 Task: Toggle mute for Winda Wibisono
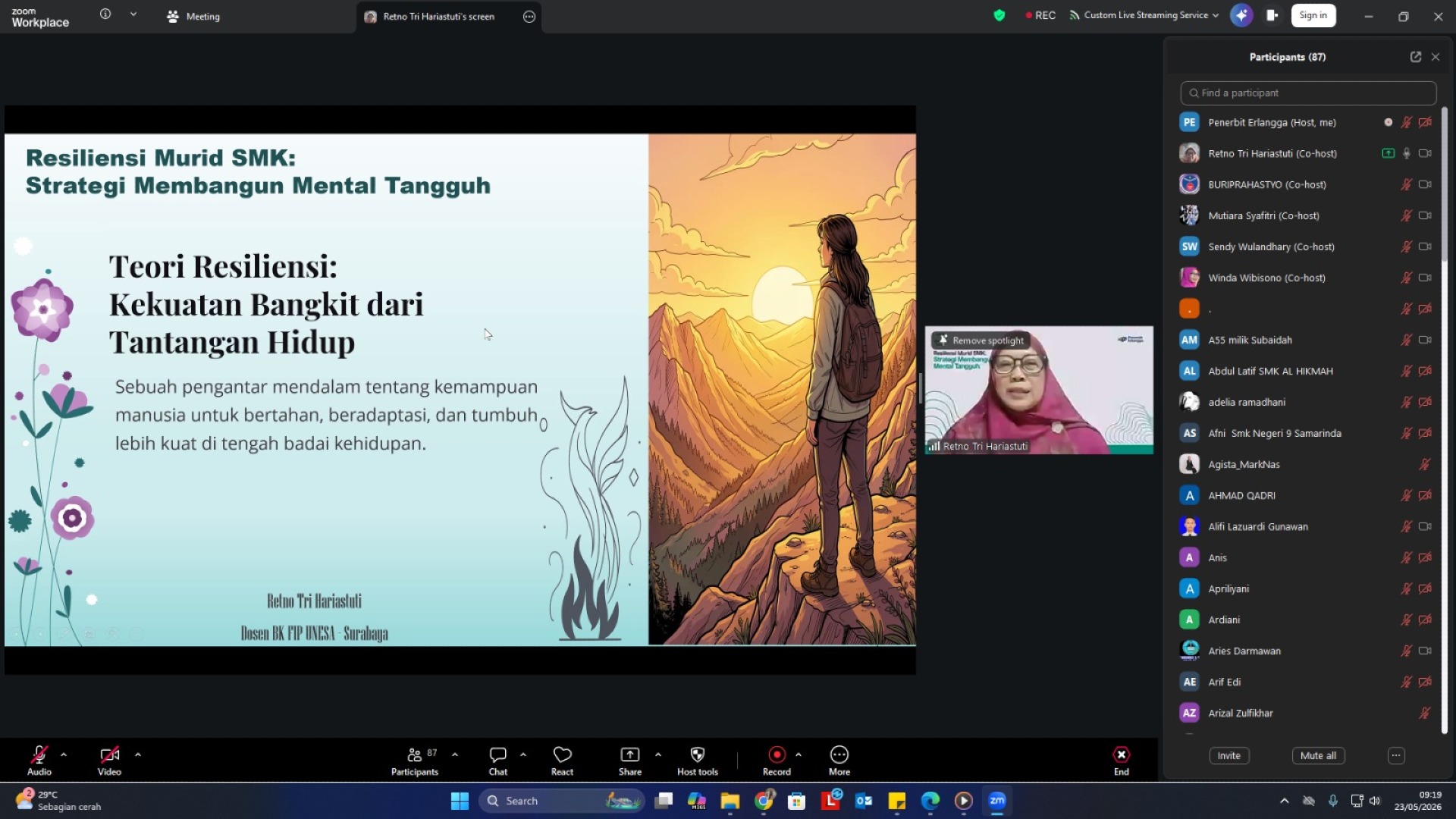point(1406,278)
